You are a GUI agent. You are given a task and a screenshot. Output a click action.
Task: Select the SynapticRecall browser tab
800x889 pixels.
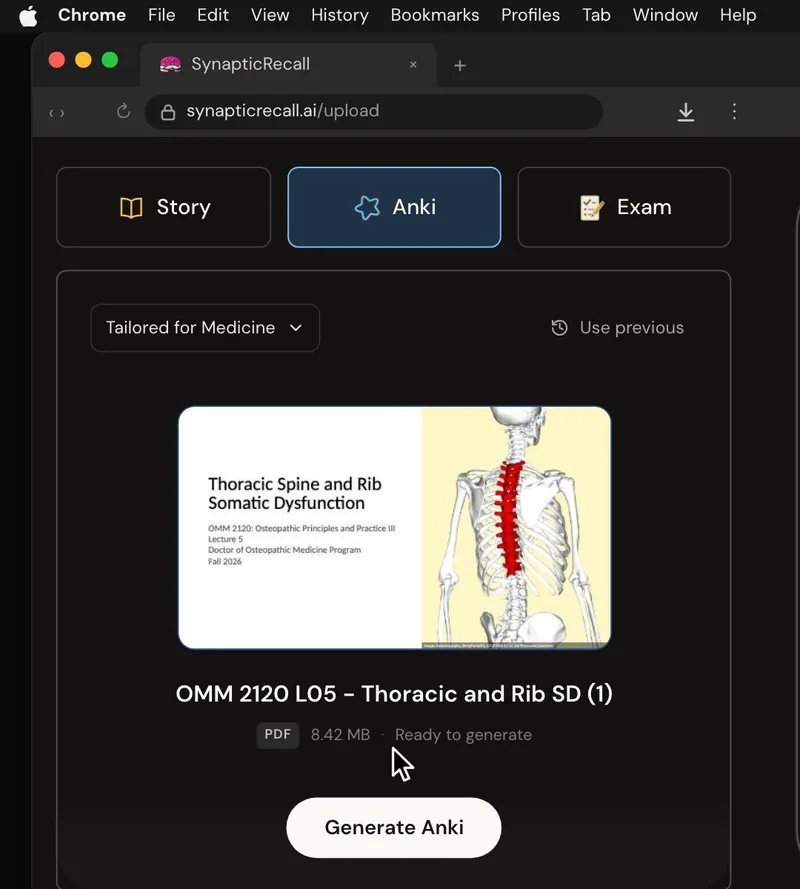[x=288, y=65]
